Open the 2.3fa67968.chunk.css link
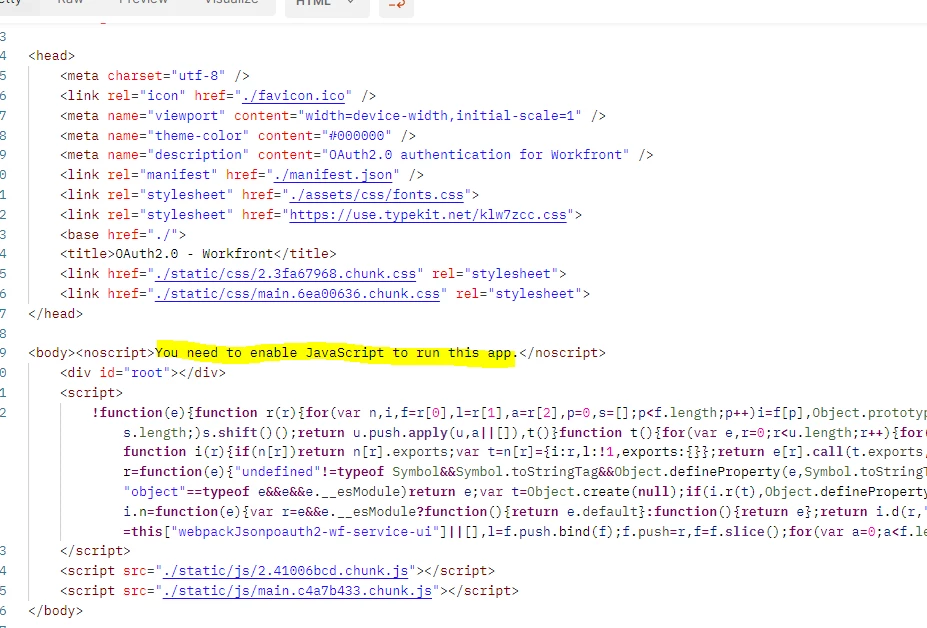The width and height of the screenshot is (927, 628). [x=286, y=274]
